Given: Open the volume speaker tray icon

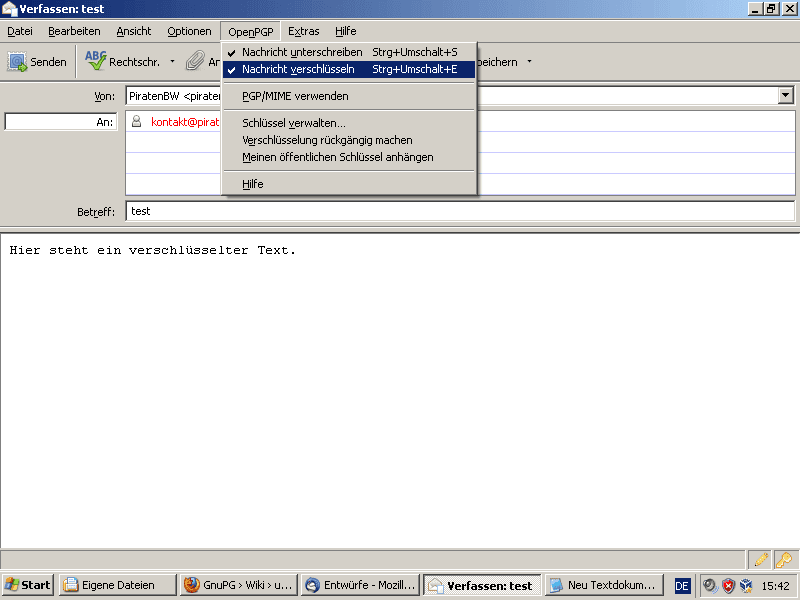Looking at the screenshot, I should pos(709,585).
